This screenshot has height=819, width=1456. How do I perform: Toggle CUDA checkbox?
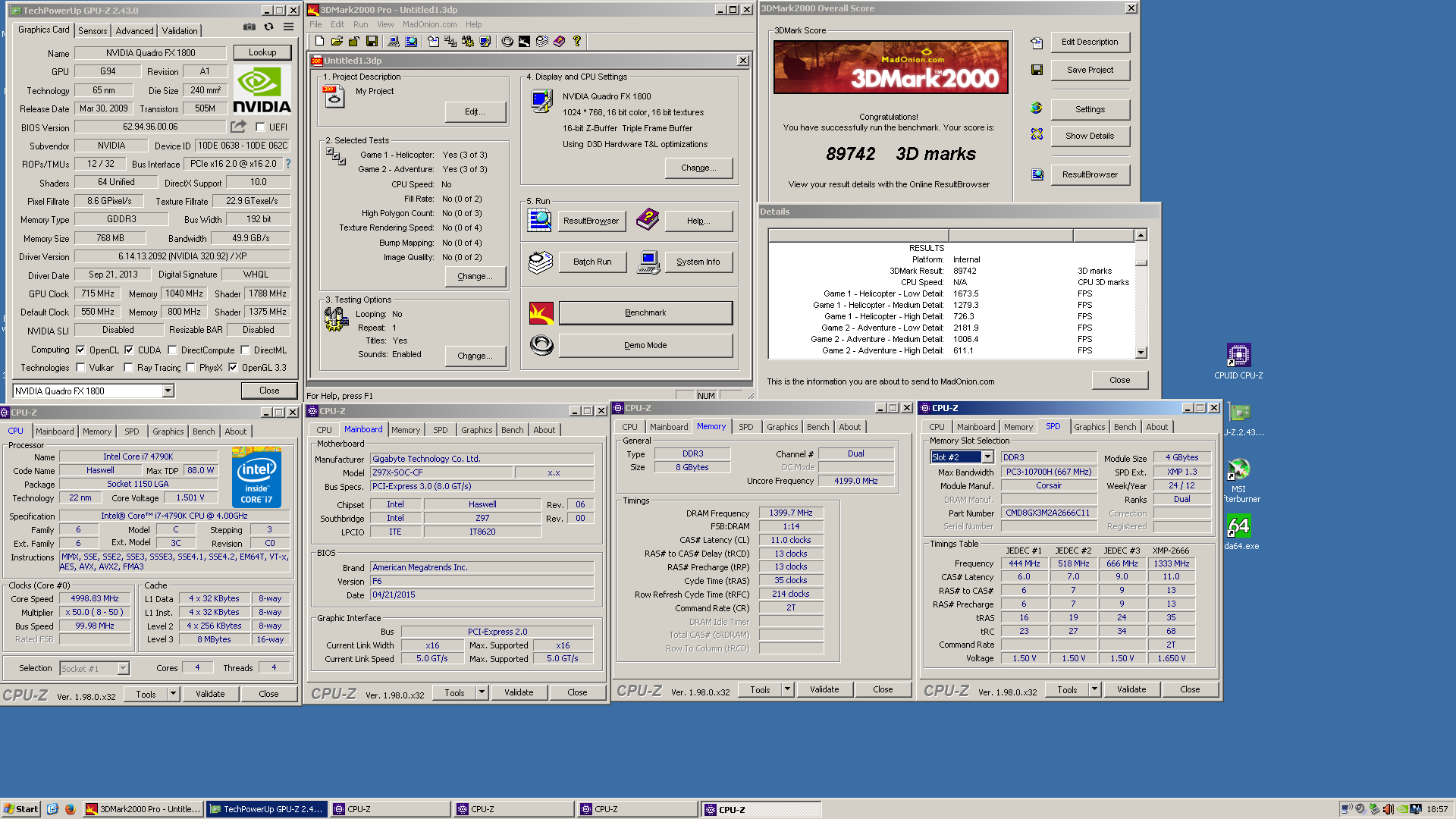pyautogui.click(x=129, y=350)
